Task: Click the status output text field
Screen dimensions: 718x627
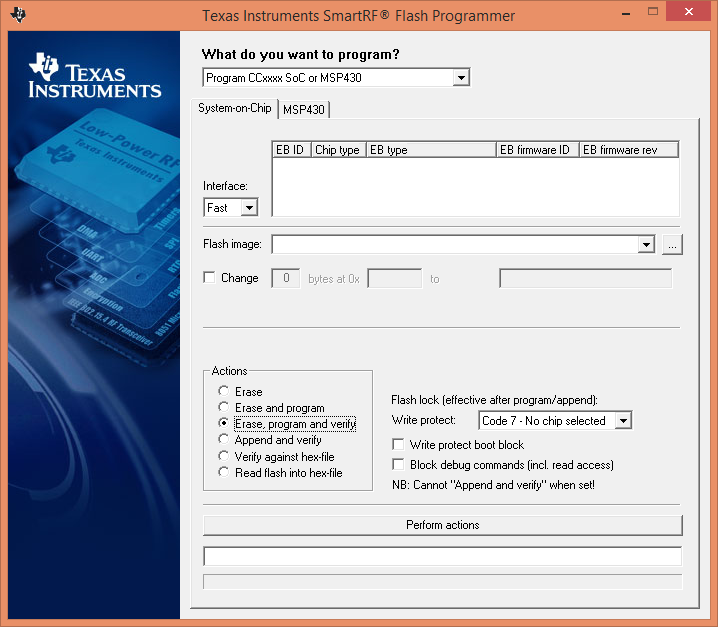Action: coord(443,556)
